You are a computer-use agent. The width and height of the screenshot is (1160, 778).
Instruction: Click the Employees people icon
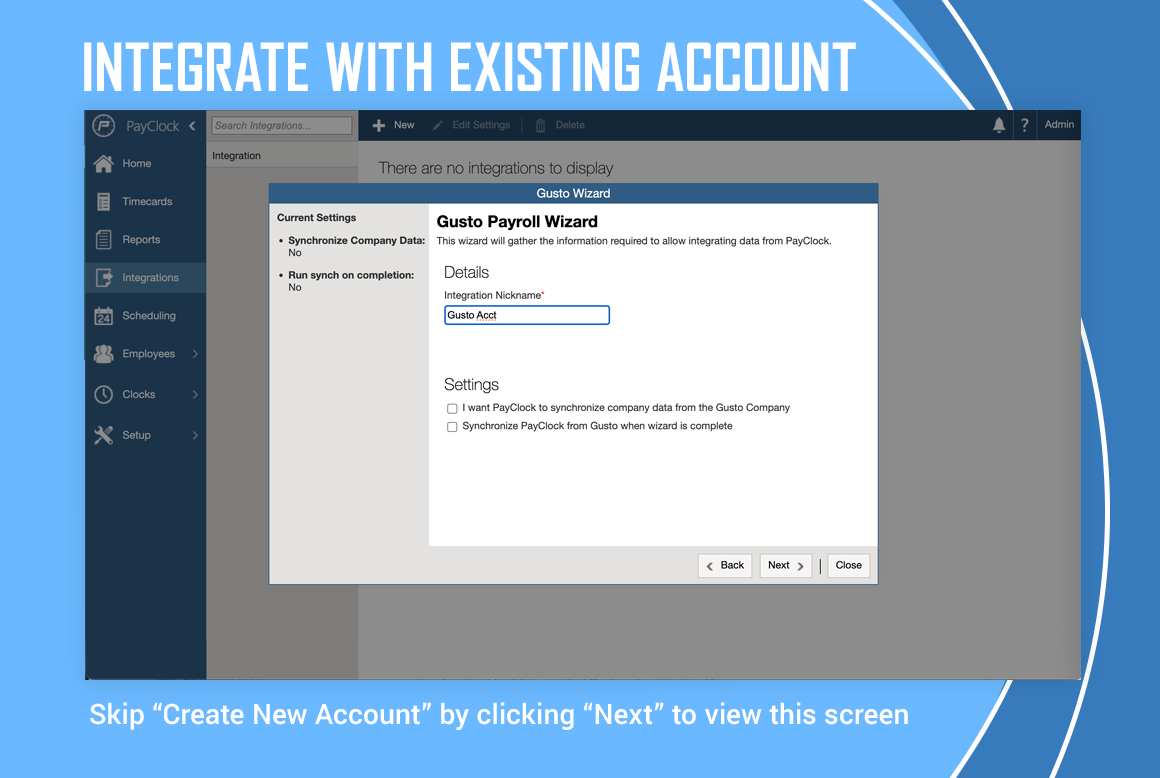pos(104,354)
